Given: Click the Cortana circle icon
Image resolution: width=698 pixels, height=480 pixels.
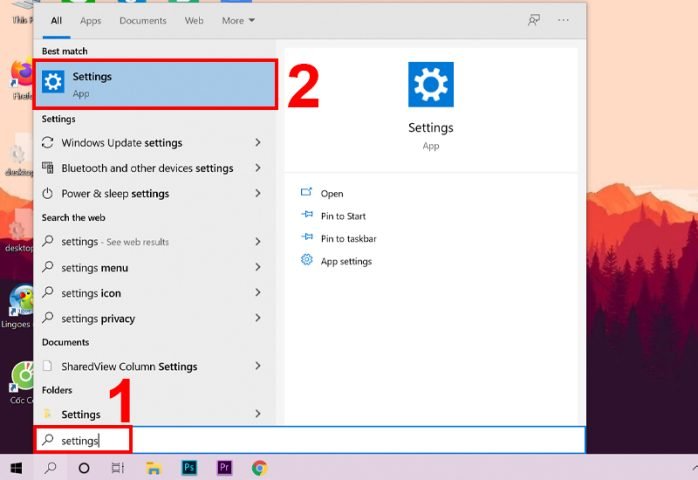Looking at the screenshot, I should pos(84,467).
